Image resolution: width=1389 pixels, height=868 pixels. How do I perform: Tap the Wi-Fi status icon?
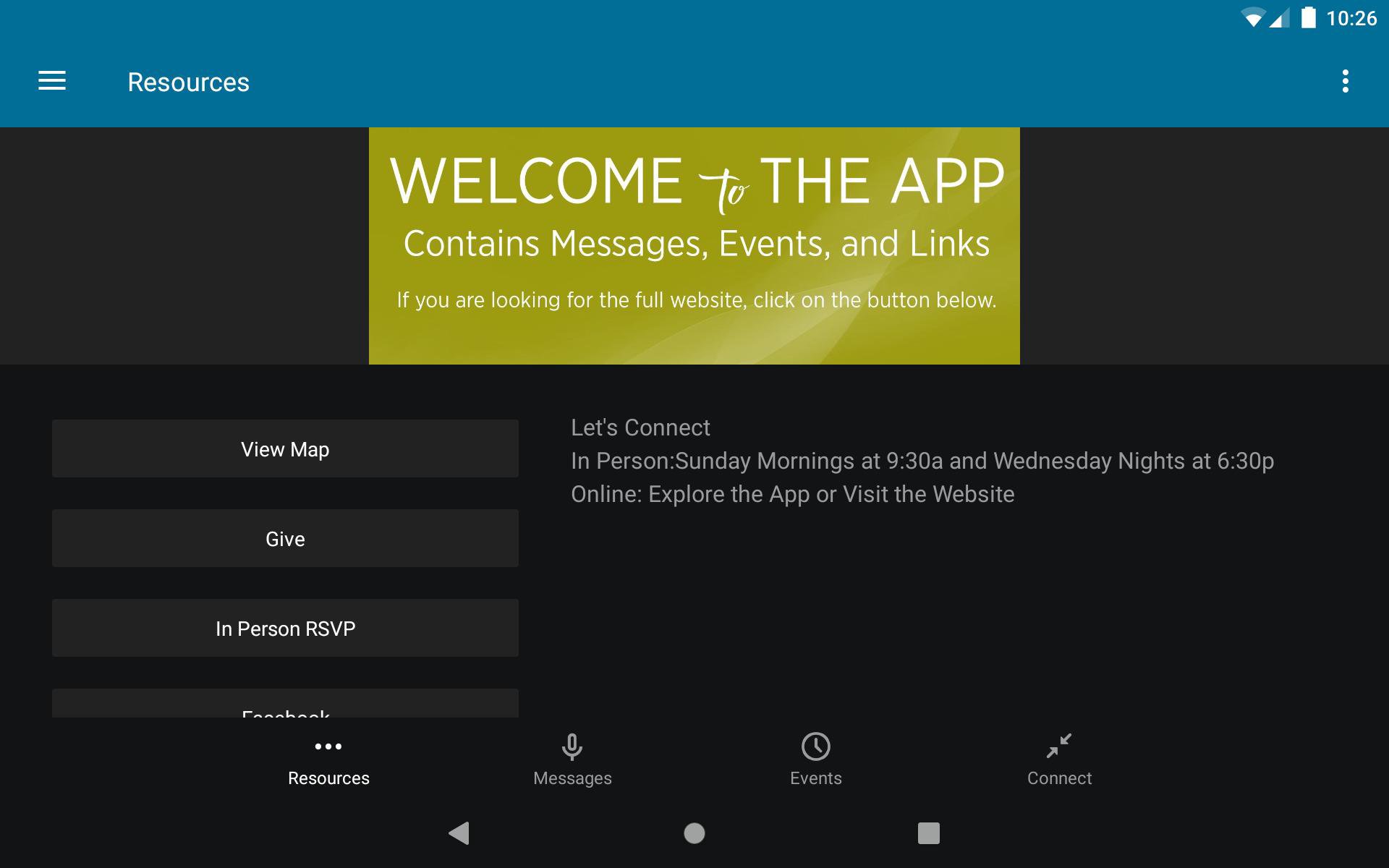click(x=1252, y=18)
